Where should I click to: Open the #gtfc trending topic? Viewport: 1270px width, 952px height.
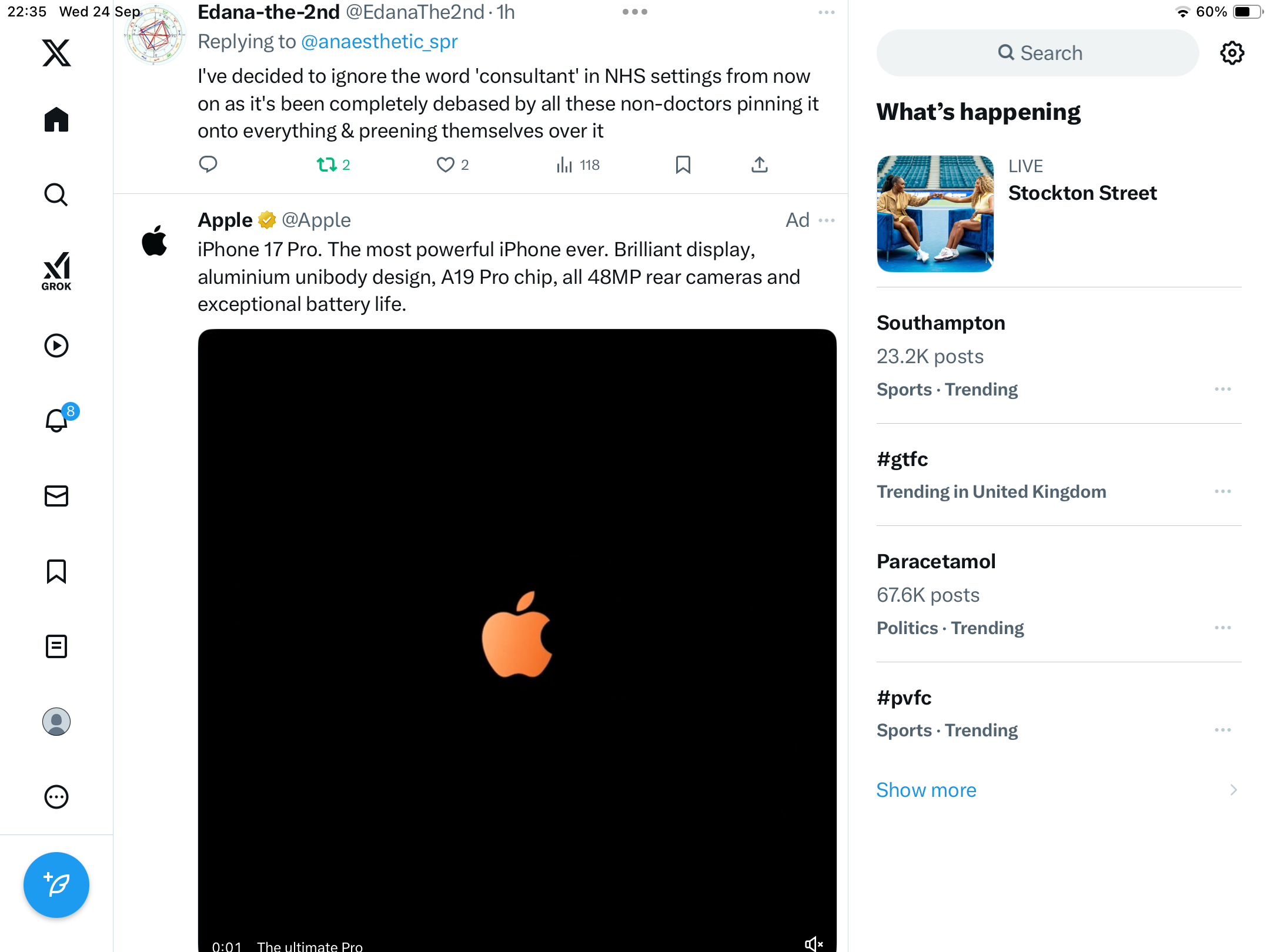click(903, 460)
